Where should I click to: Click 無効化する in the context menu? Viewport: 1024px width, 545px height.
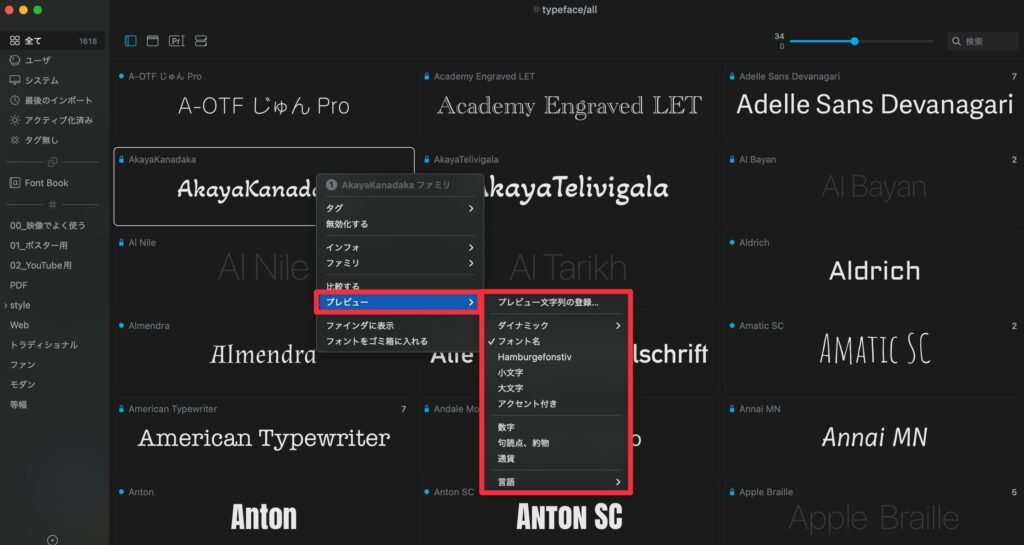pyautogui.click(x=347, y=224)
